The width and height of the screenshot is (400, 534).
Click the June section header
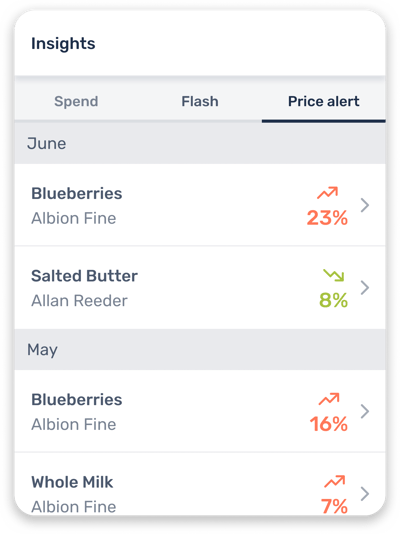tap(200, 143)
